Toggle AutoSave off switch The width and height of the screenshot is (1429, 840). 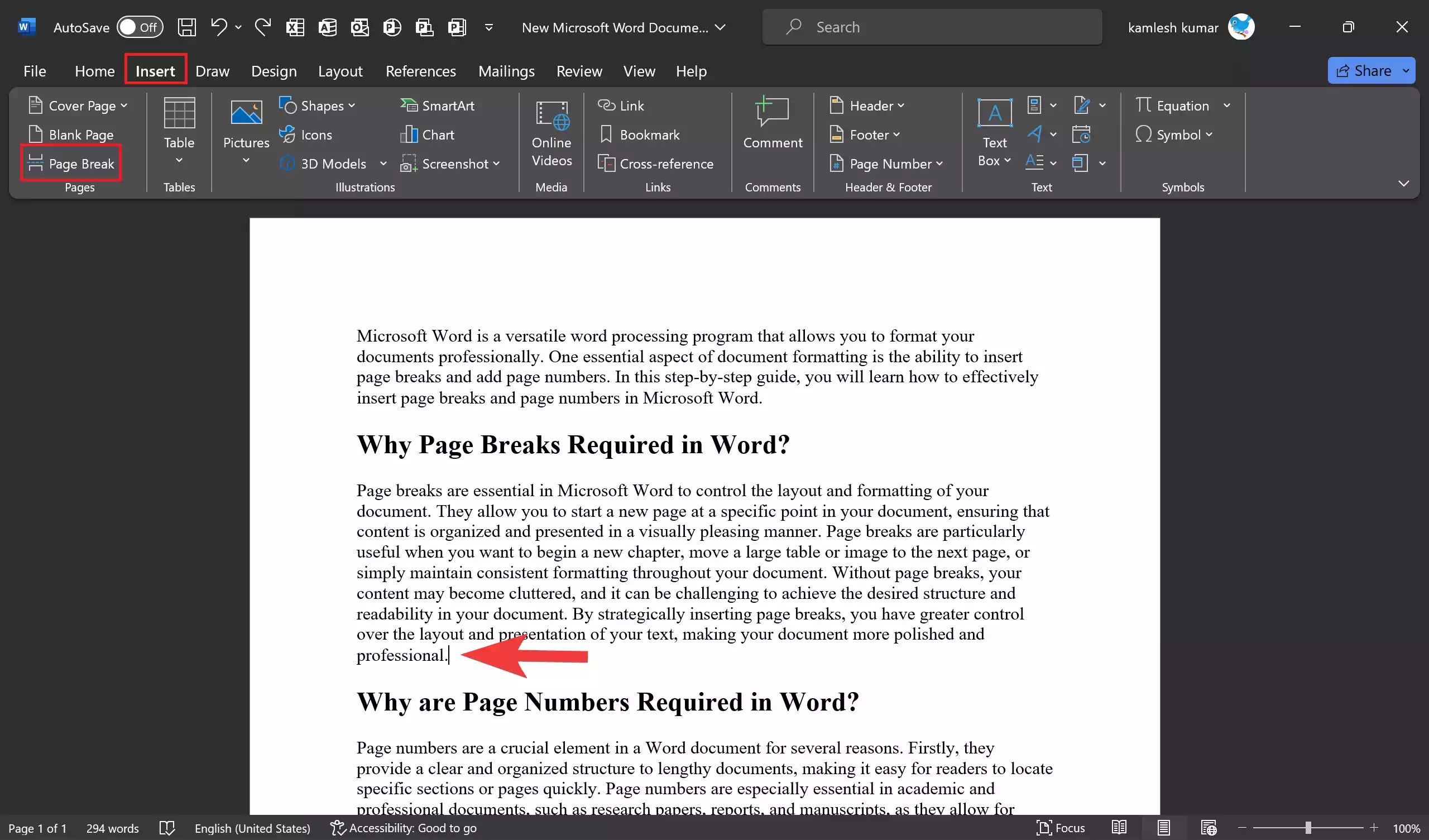click(140, 27)
